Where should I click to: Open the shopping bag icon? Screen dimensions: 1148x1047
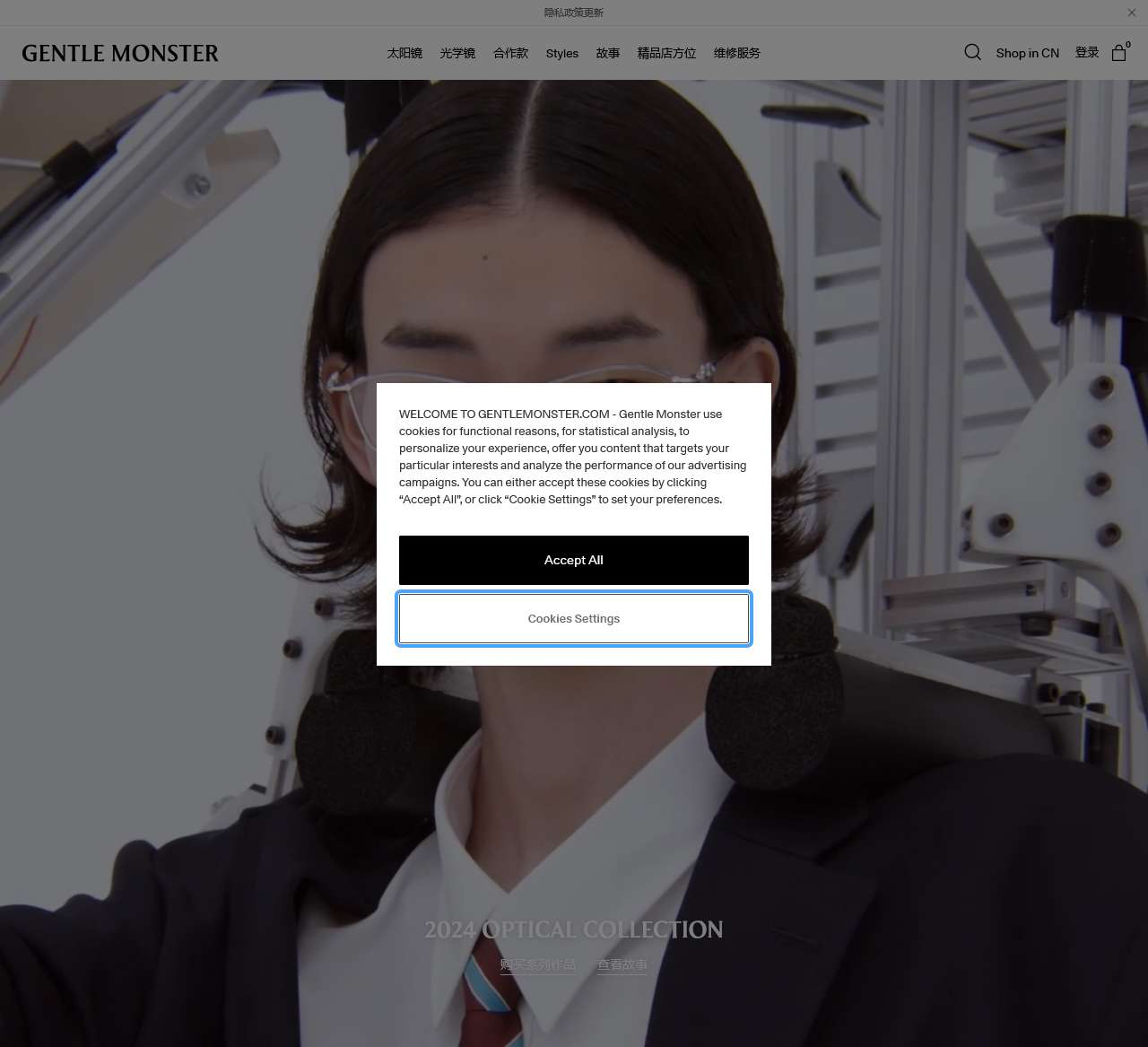[x=1118, y=53]
